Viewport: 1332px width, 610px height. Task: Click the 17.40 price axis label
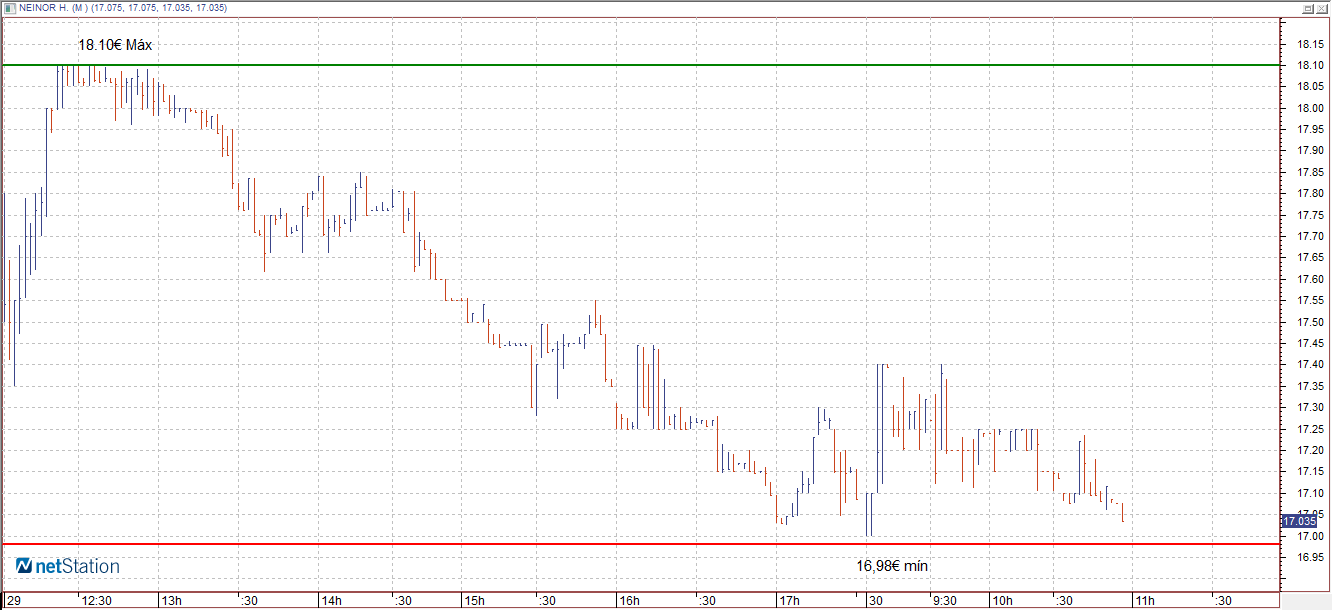1310,365
